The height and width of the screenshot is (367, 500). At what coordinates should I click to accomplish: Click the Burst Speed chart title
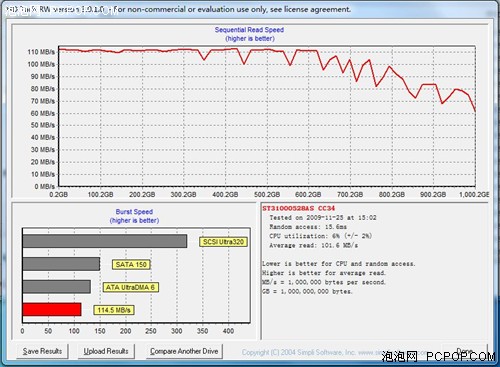pos(134,212)
